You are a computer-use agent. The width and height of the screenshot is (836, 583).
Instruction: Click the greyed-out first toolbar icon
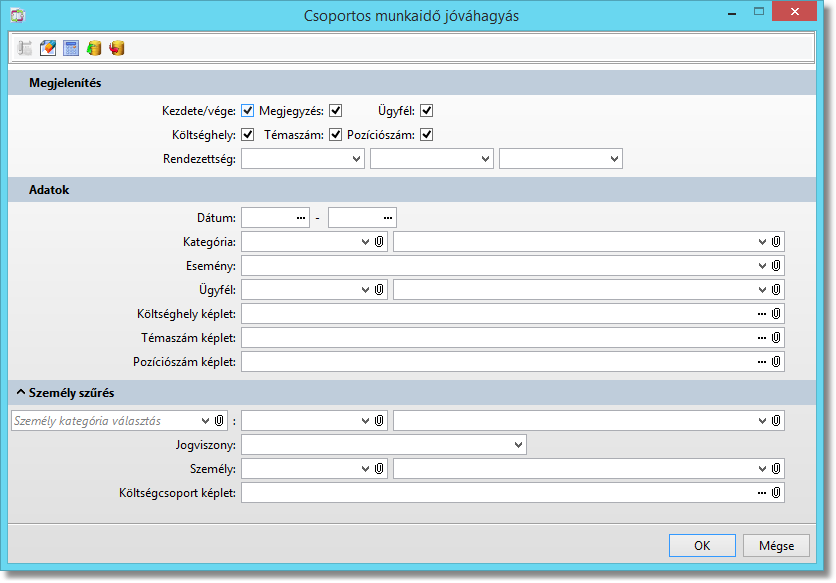tap(25, 48)
